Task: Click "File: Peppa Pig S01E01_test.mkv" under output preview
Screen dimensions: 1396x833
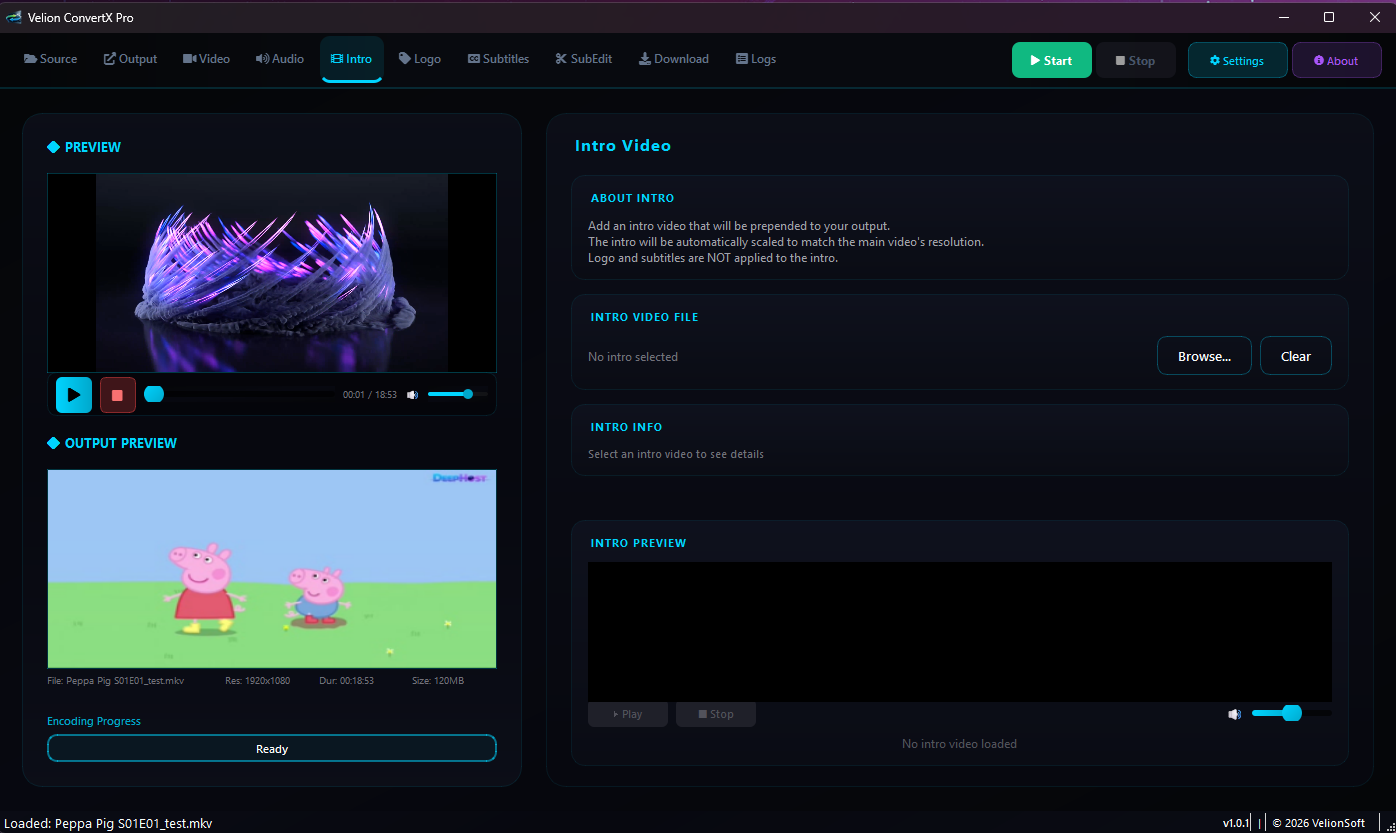Action: pyautogui.click(x=116, y=681)
